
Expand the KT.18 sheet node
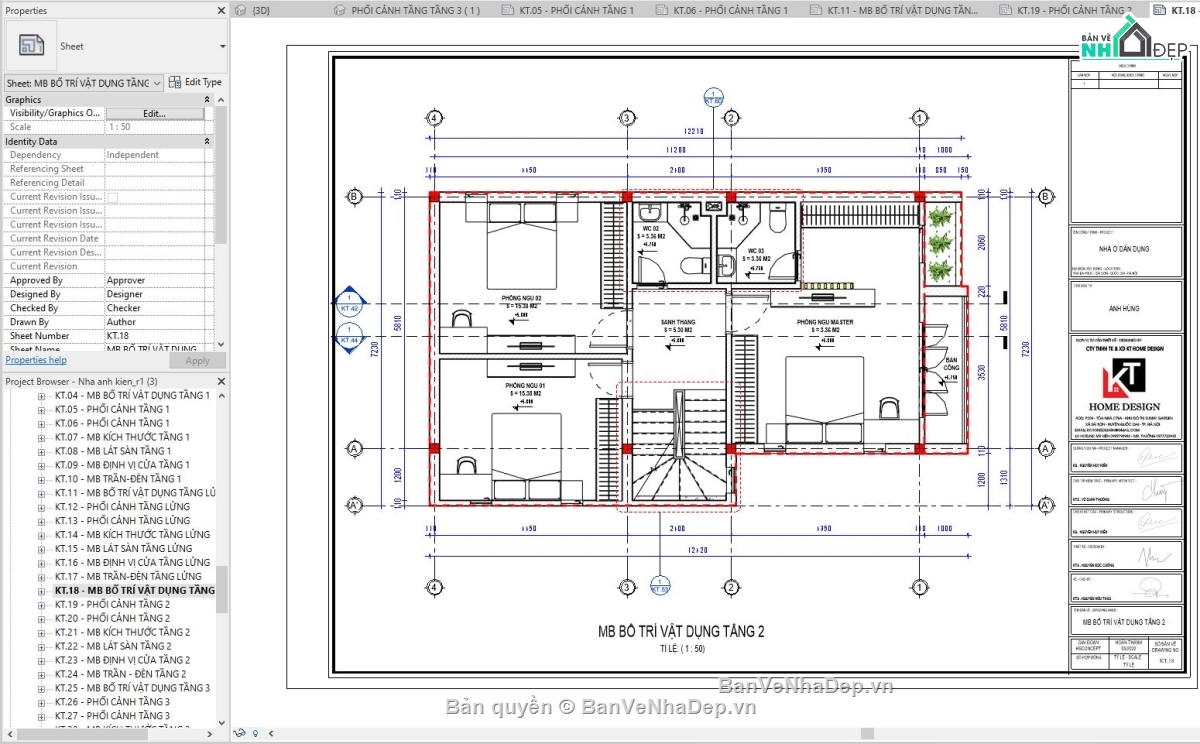point(41,591)
